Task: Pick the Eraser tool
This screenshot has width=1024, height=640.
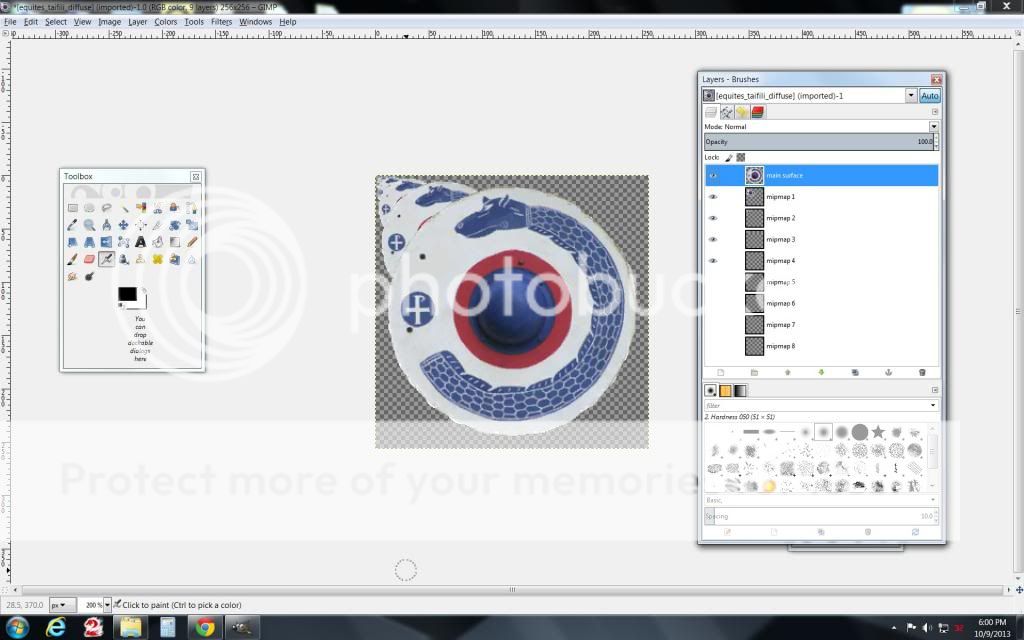Action: (x=90, y=259)
